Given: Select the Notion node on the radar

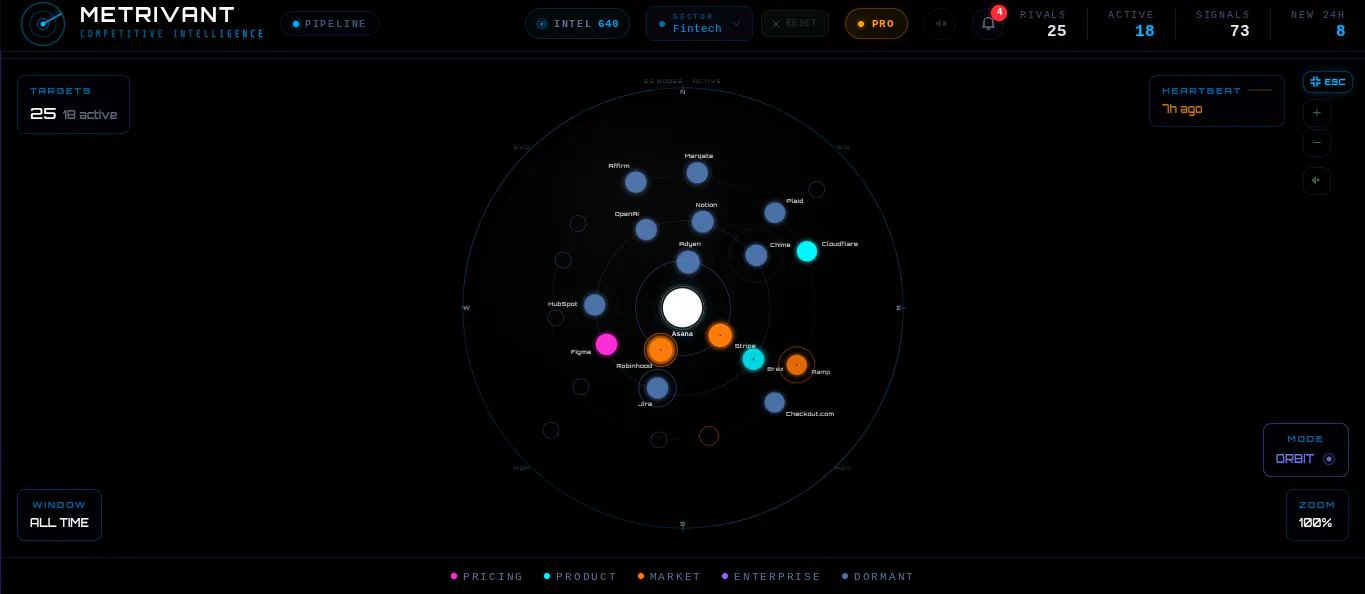Looking at the screenshot, I should coord(703,222).
